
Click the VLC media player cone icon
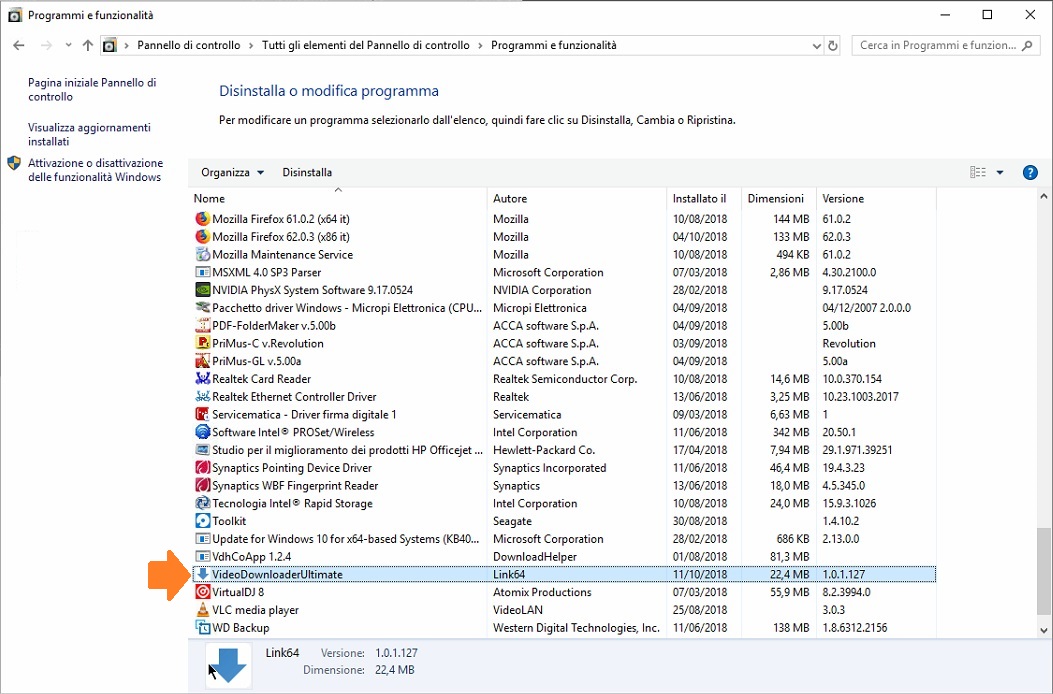tap(202, 610)
